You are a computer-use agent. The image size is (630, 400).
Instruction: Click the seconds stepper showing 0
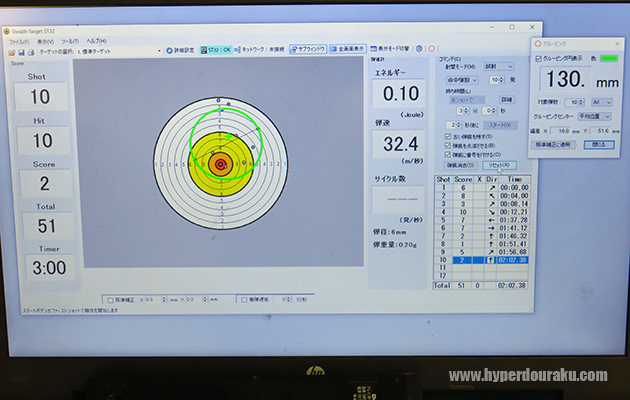[x=489, y=110]
